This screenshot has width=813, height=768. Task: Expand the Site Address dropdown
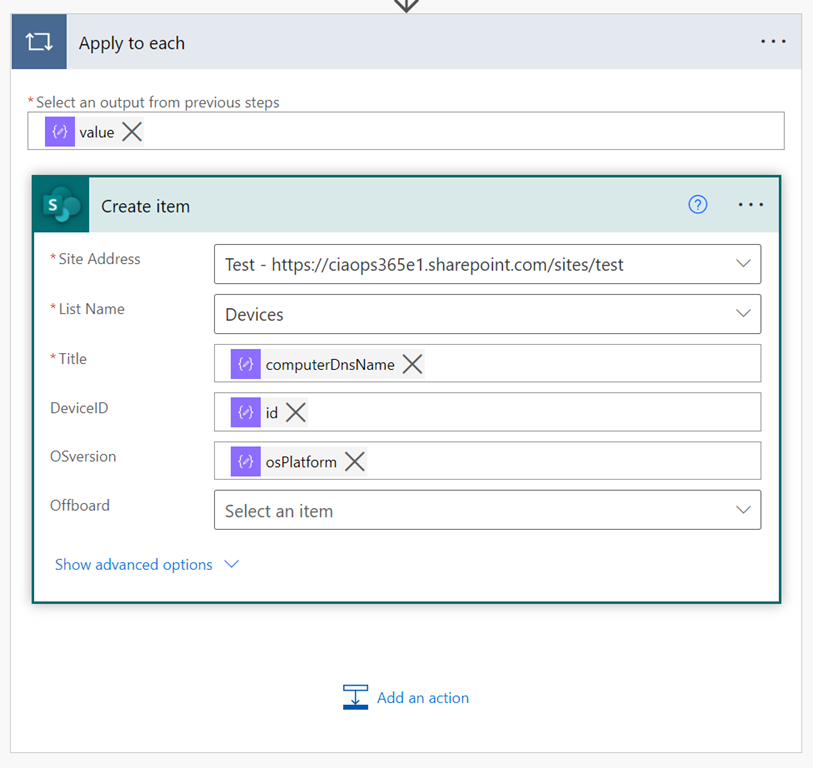coord(743,264)
